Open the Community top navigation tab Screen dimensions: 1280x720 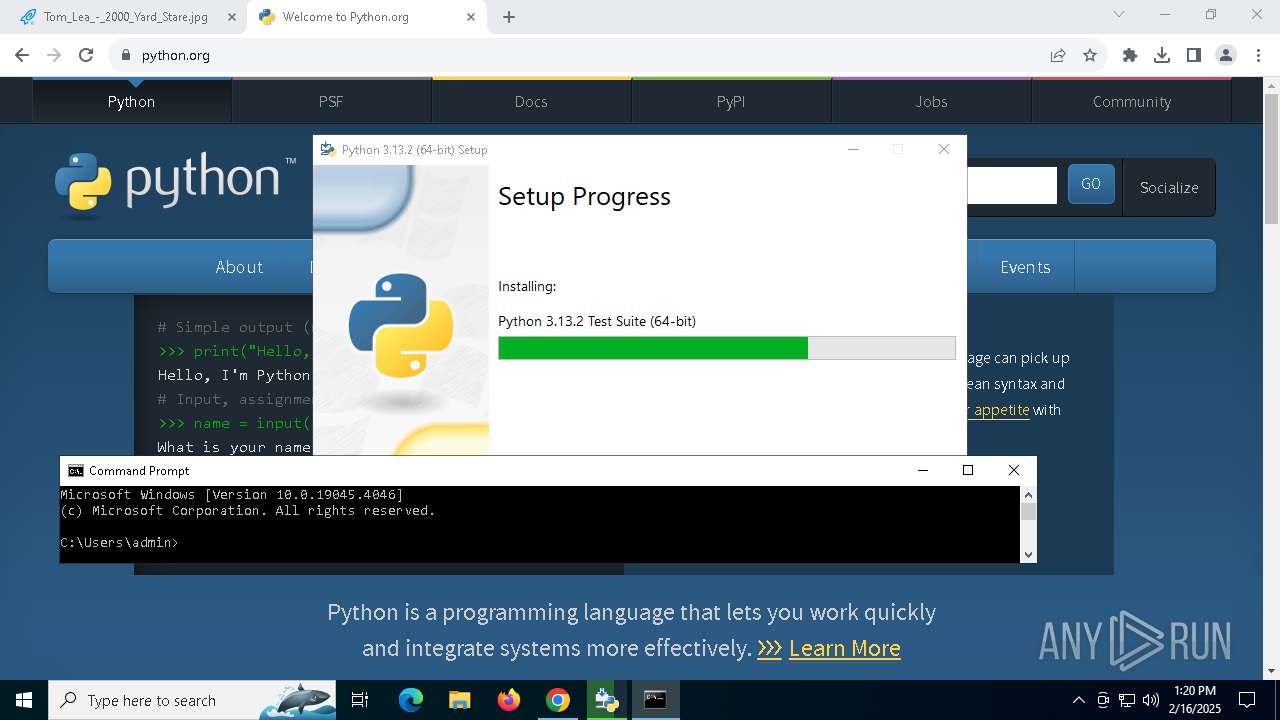[1131, 101]
